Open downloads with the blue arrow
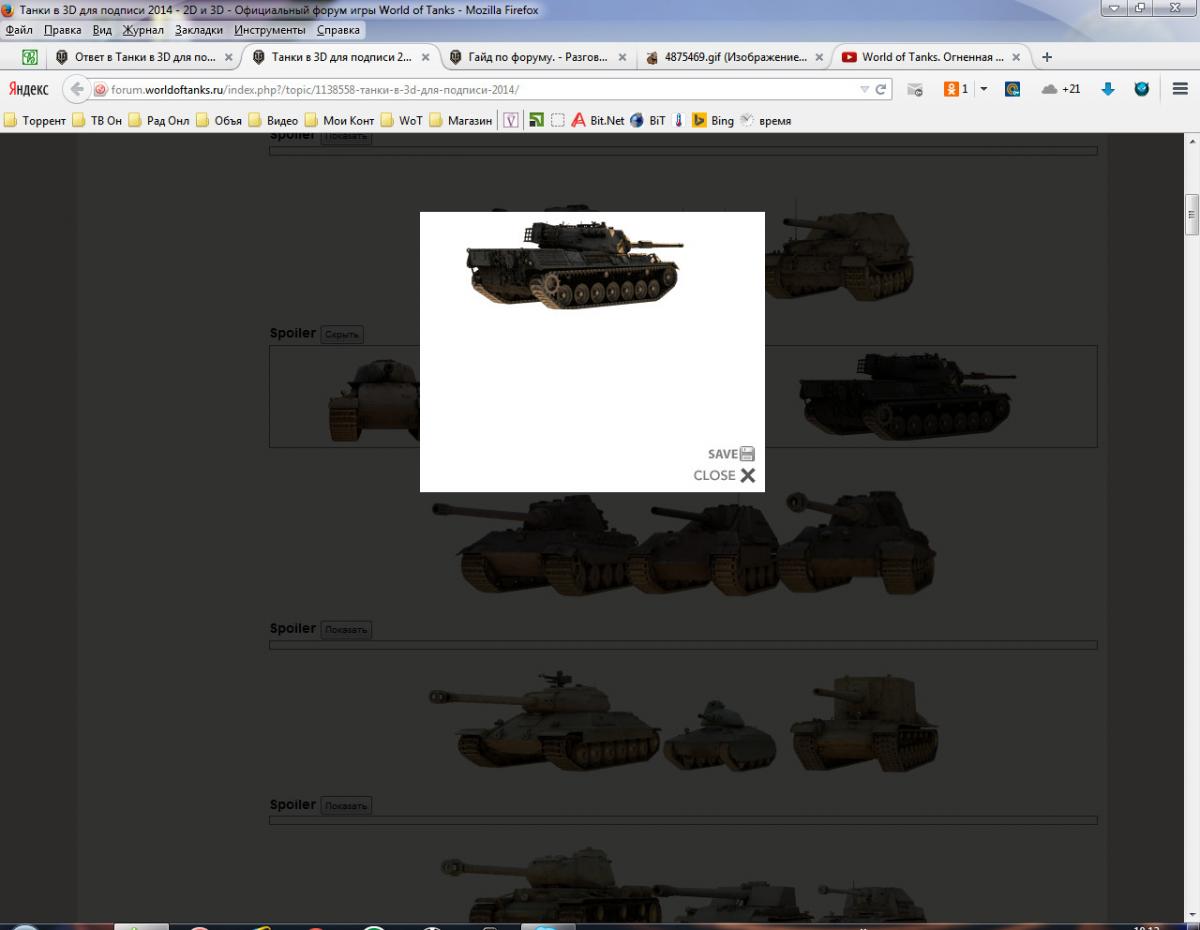The image size is (1200, 930). coord(1107,89)
